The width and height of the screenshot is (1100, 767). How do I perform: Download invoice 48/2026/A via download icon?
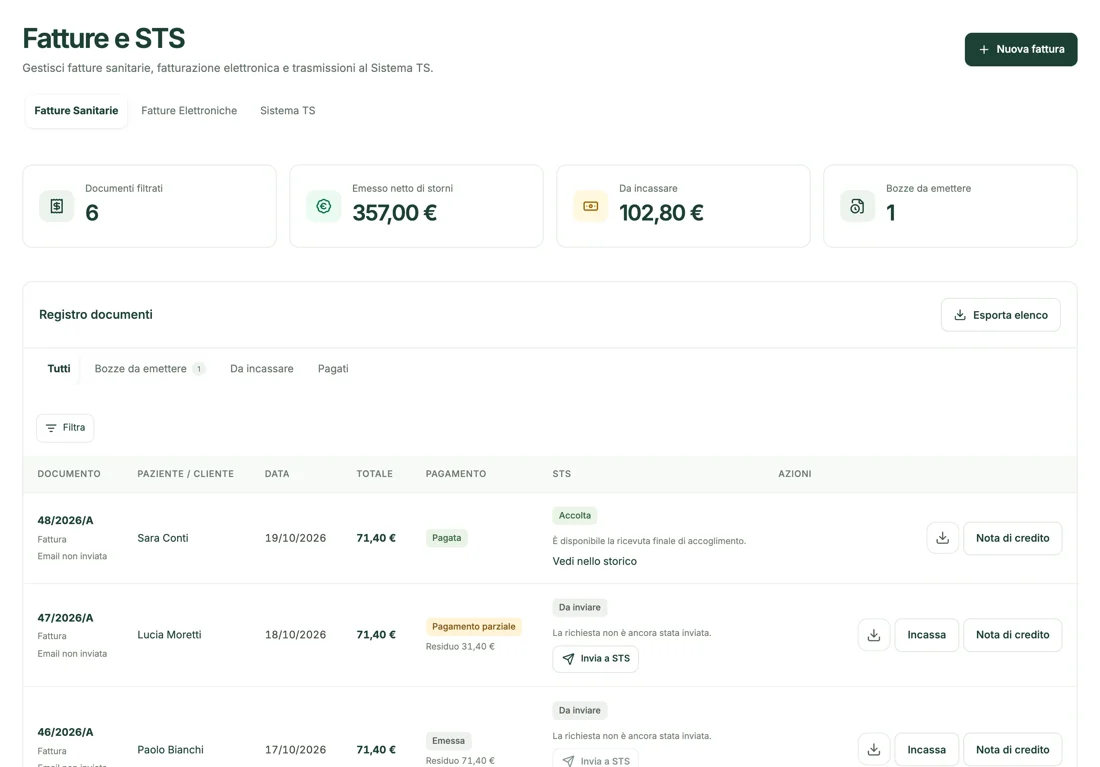pyautogui.click(x=942, y=538)
